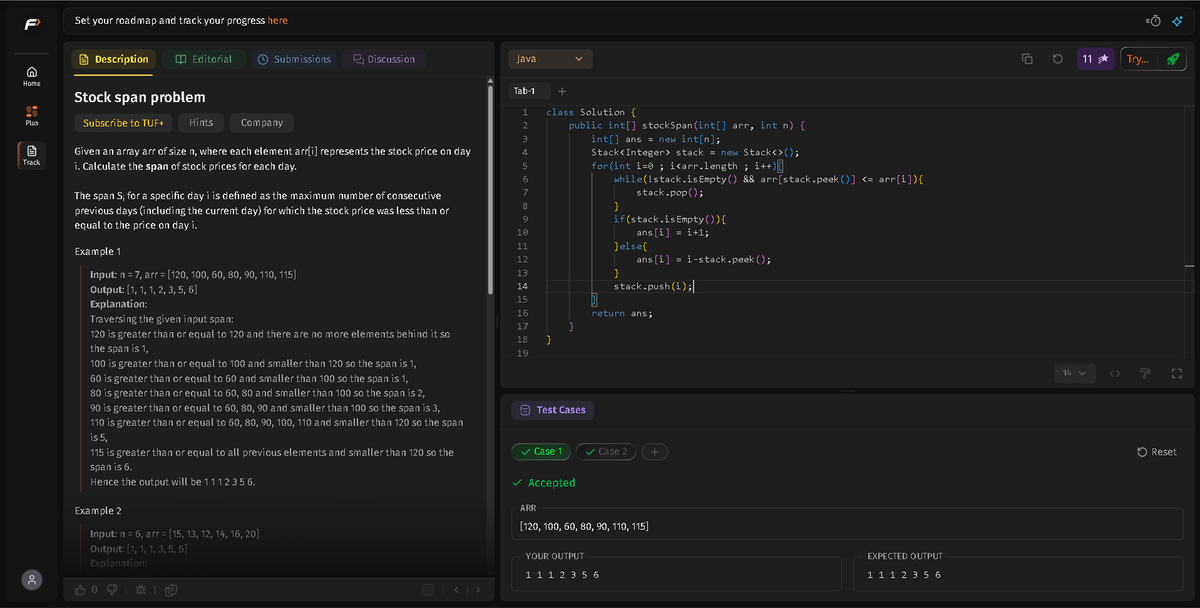
Task: Click the Try… run button
Action: (1138, 59)
